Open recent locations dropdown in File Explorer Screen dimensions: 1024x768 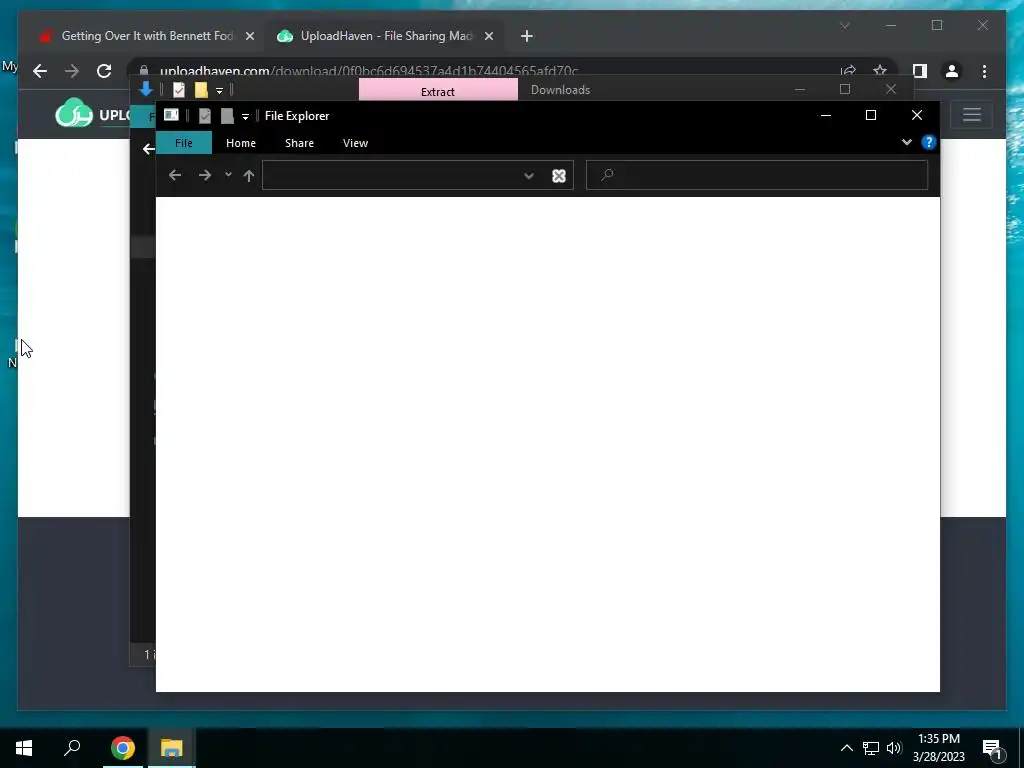point(228,174)
